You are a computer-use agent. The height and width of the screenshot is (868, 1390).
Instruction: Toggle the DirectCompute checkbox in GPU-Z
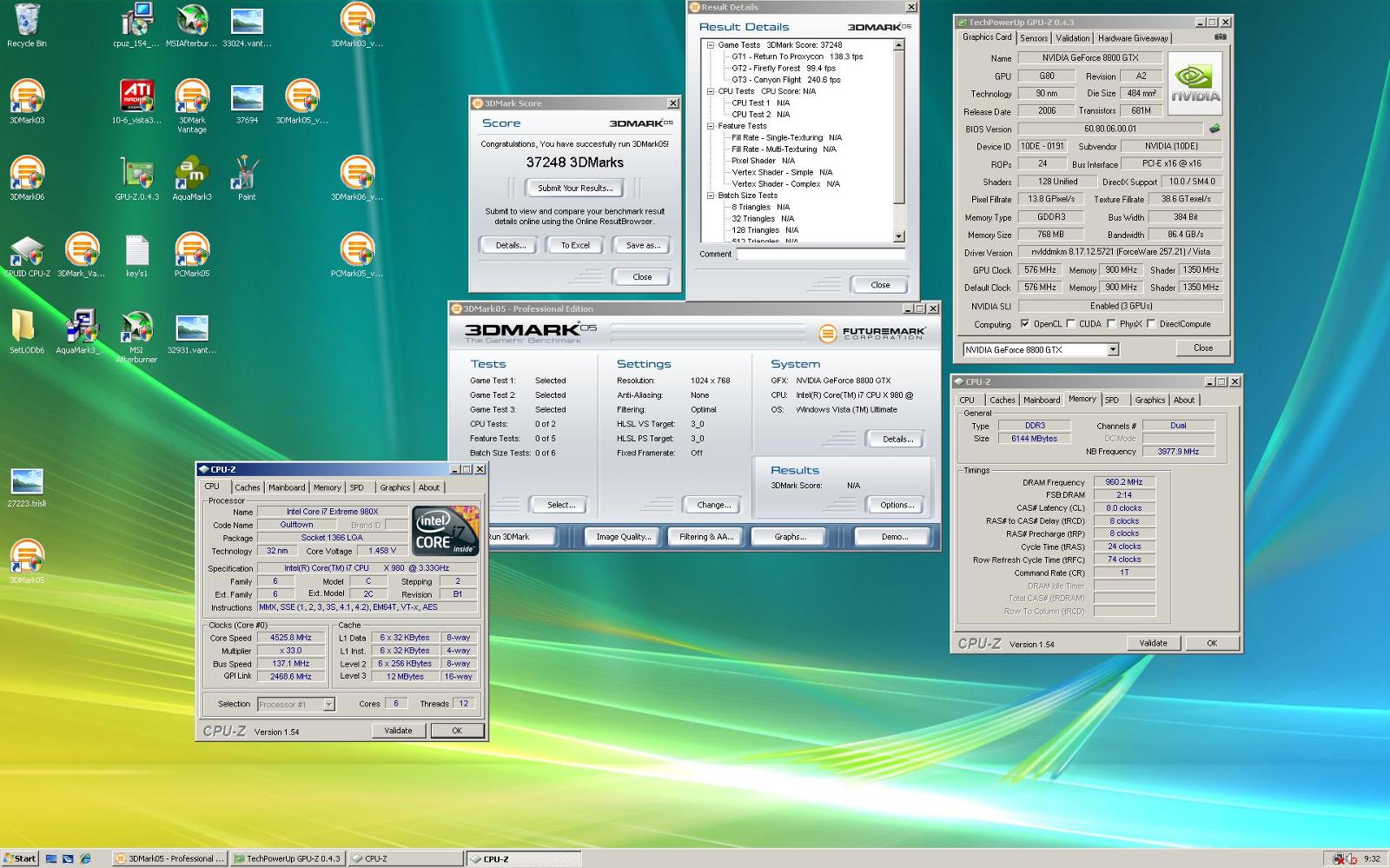point(1151,324)
